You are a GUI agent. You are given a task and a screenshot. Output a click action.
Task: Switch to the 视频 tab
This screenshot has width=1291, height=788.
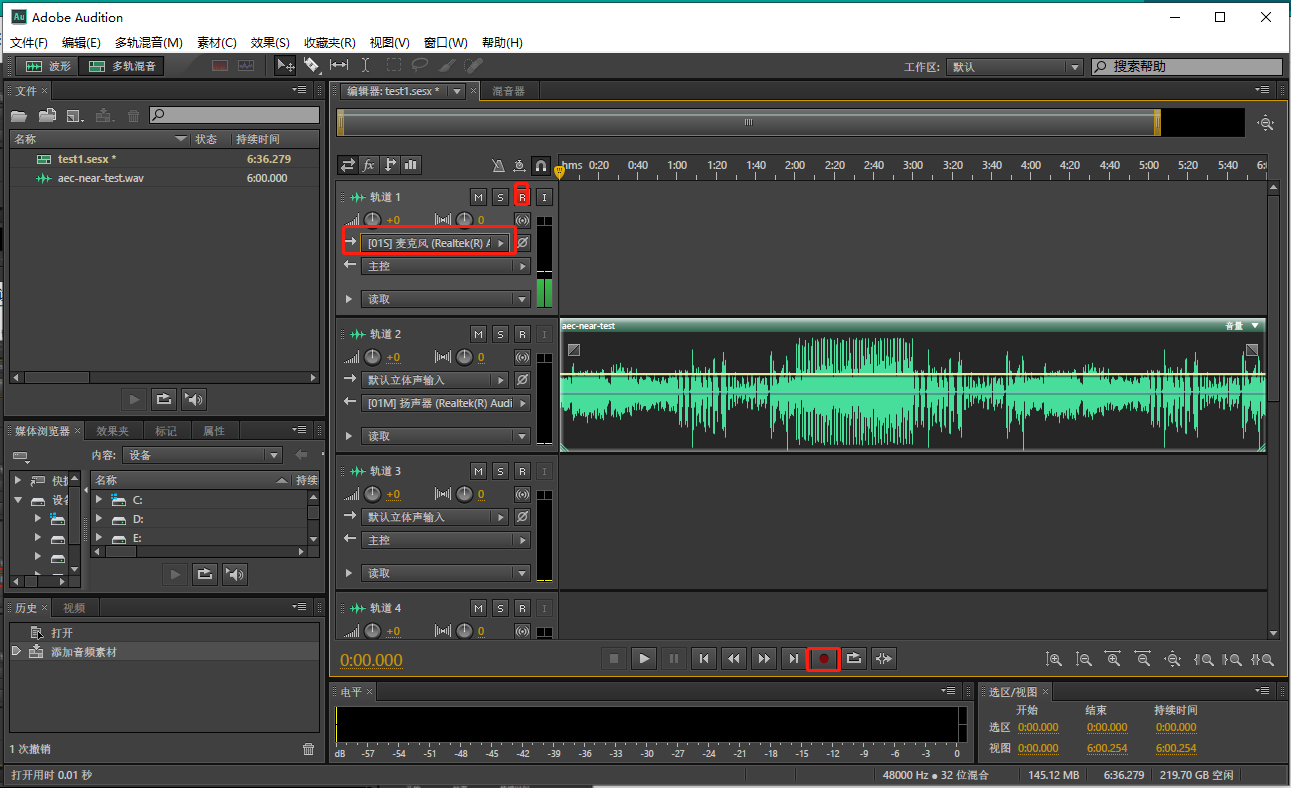pyautogui.click(x=74, y=608)
